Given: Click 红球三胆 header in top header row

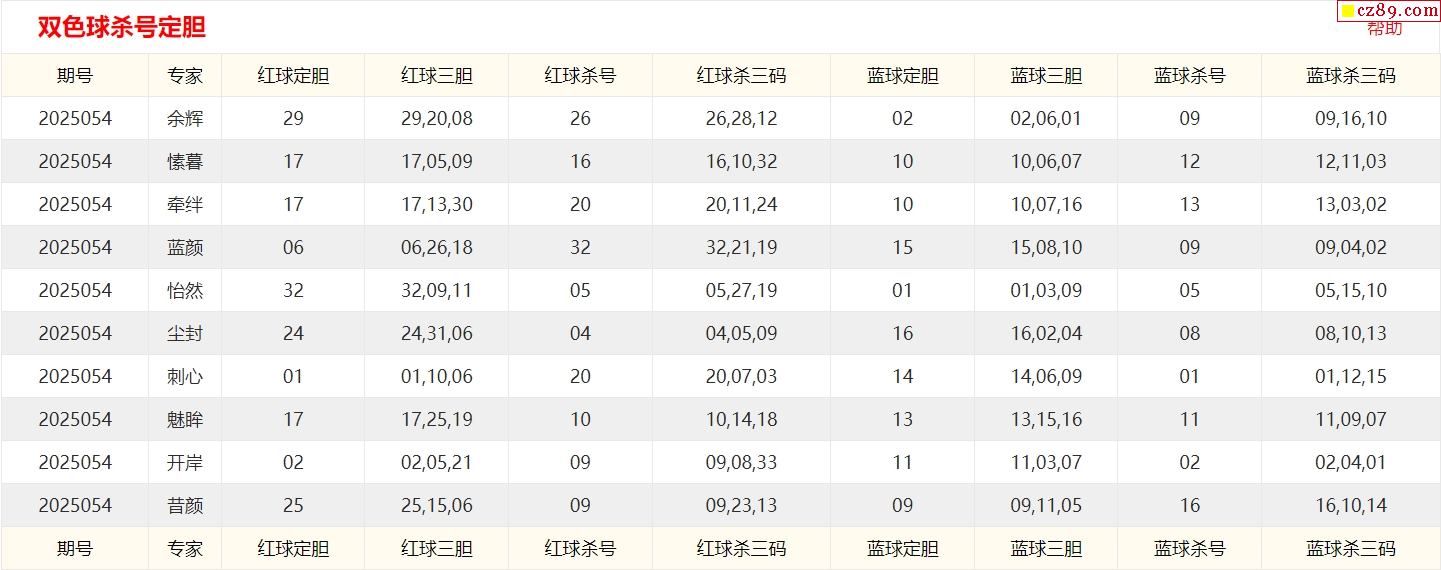Looking at the screenshot, I should tap(437, 75).
